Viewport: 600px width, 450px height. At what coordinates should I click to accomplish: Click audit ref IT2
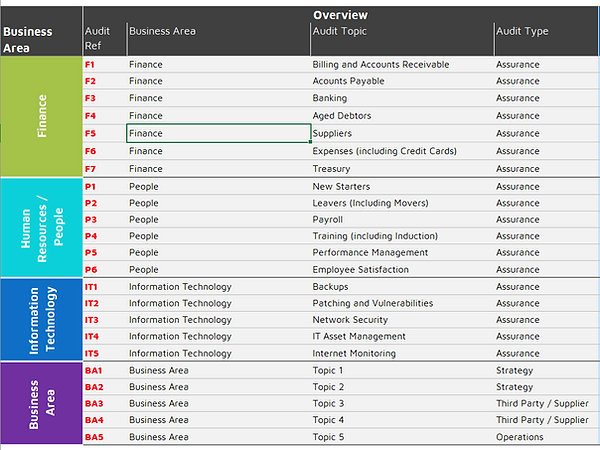(104, 303)
